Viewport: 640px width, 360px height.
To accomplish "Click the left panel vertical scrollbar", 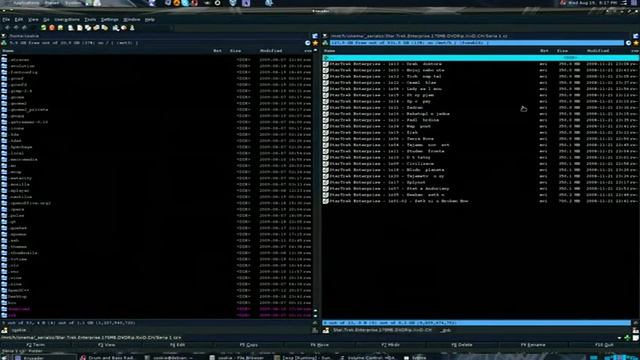I will pyautogui.click(x=316, y=182).
